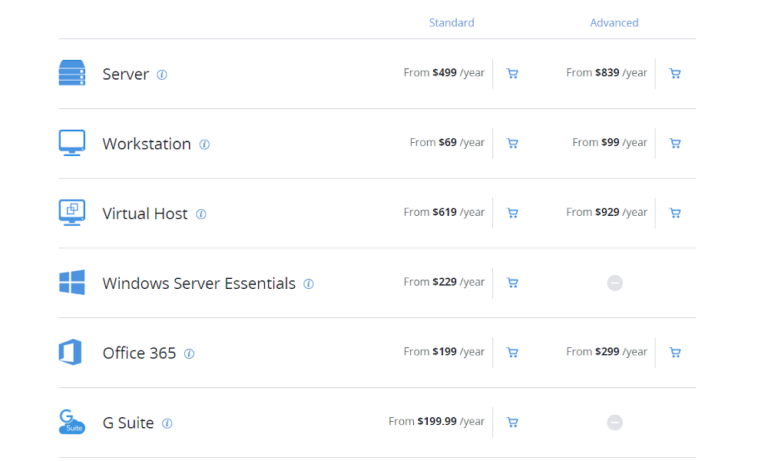Click the 'From $199 /year' Office 365 price
Viewport: 768px width, 461px height.
[444, 351]
